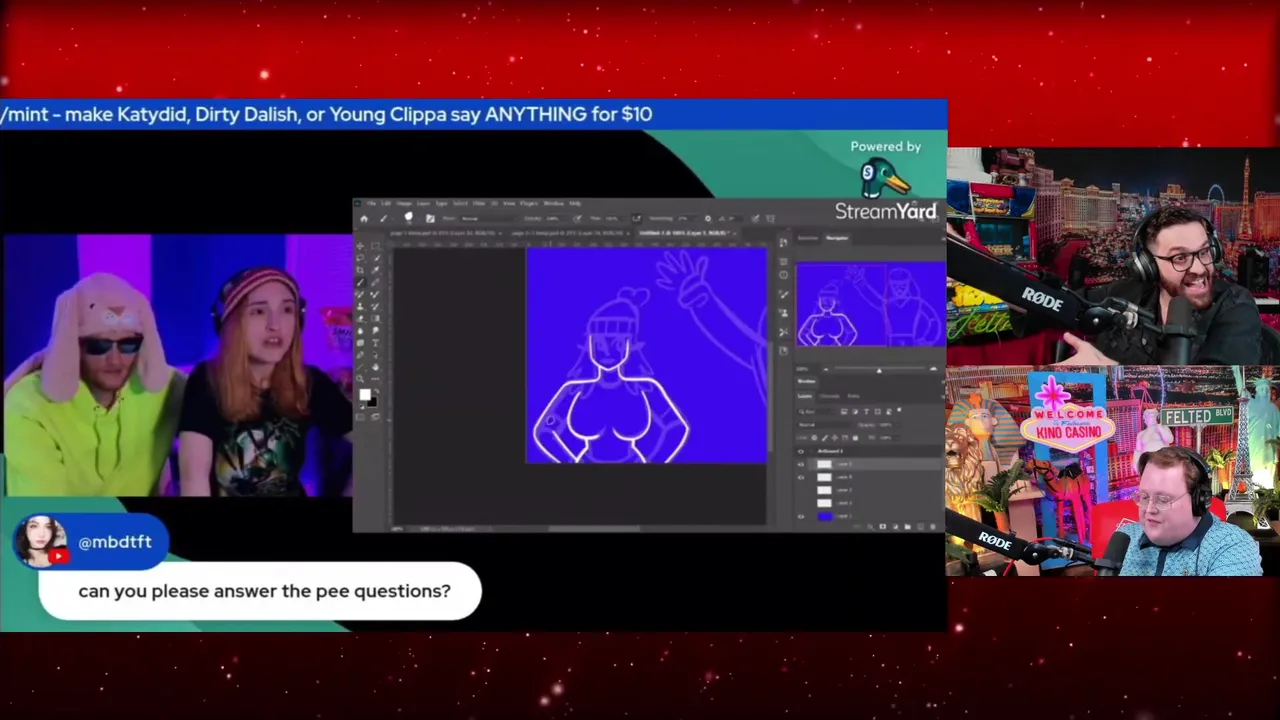Image resolution: width=1280 pixels, height=720 pixels.
Task: Click the lock image pixels brush icon
Action: [x=824, y=438]
